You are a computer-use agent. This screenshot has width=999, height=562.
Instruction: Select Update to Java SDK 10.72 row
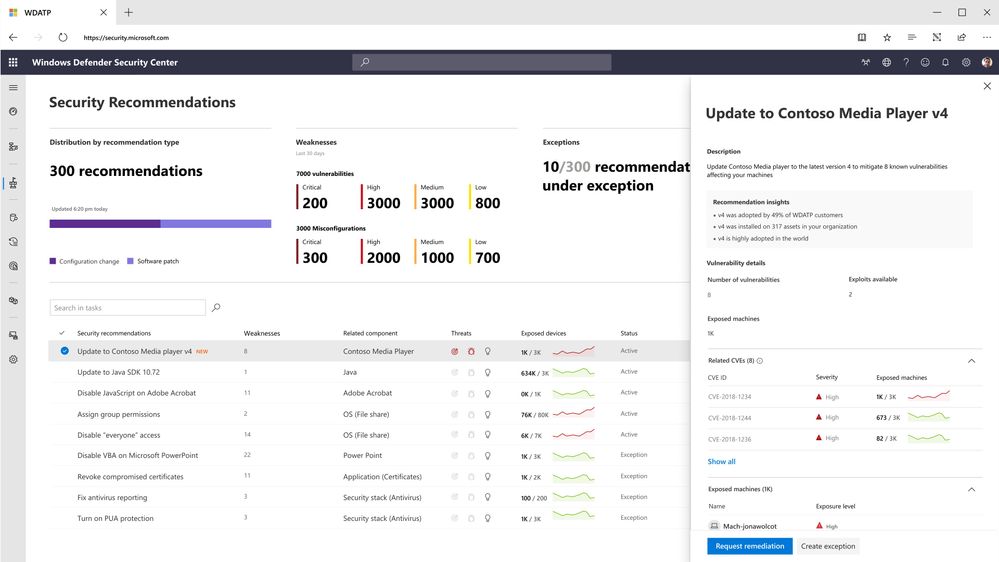pyautogui.click(x=370, y=372)
